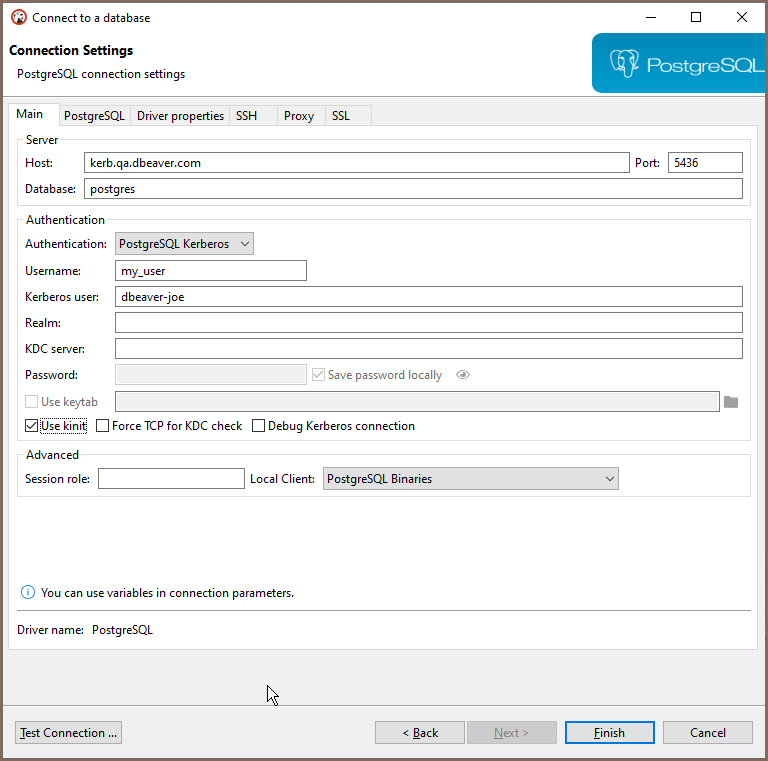This screenshot has height=761, width=768.
Task: Click the DBeaver app icon in title bar
Action: click(x=19, y=18)
